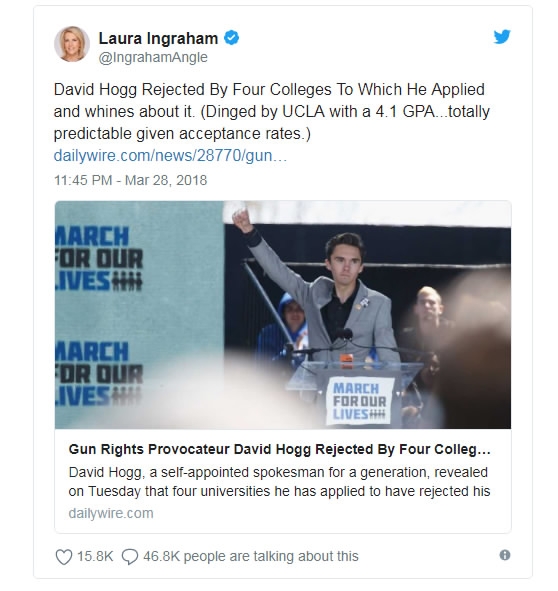558x591 pixels.
Task: Click the 15.8K likes count
Action: coord(95,556)
